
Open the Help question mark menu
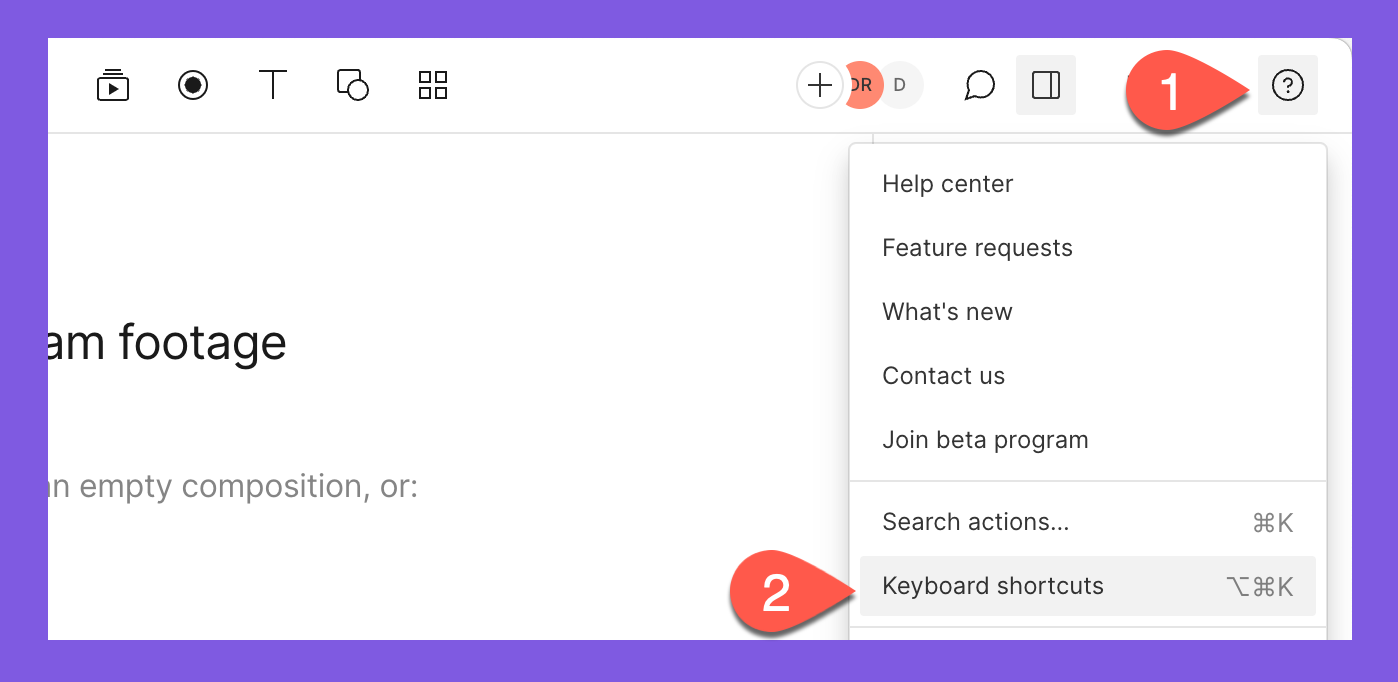tap(1288, 85)
